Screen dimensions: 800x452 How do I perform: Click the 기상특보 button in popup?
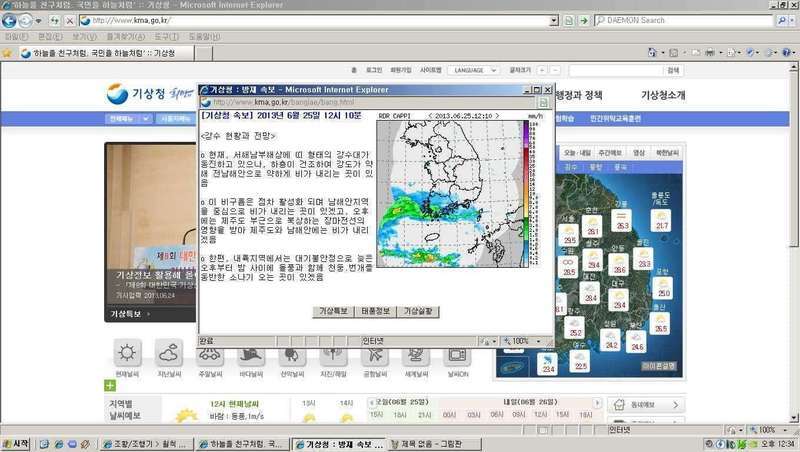(x=333, y=311)
